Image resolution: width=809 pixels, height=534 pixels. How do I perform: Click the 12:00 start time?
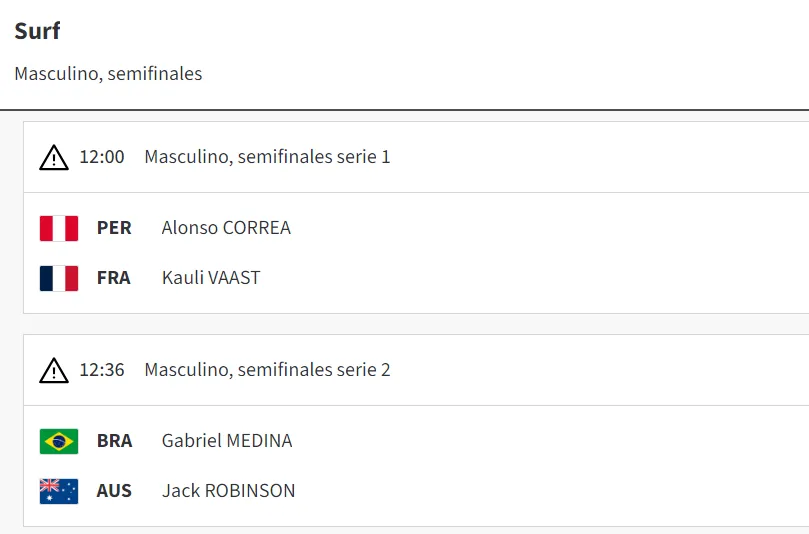(x=102, y=157)
